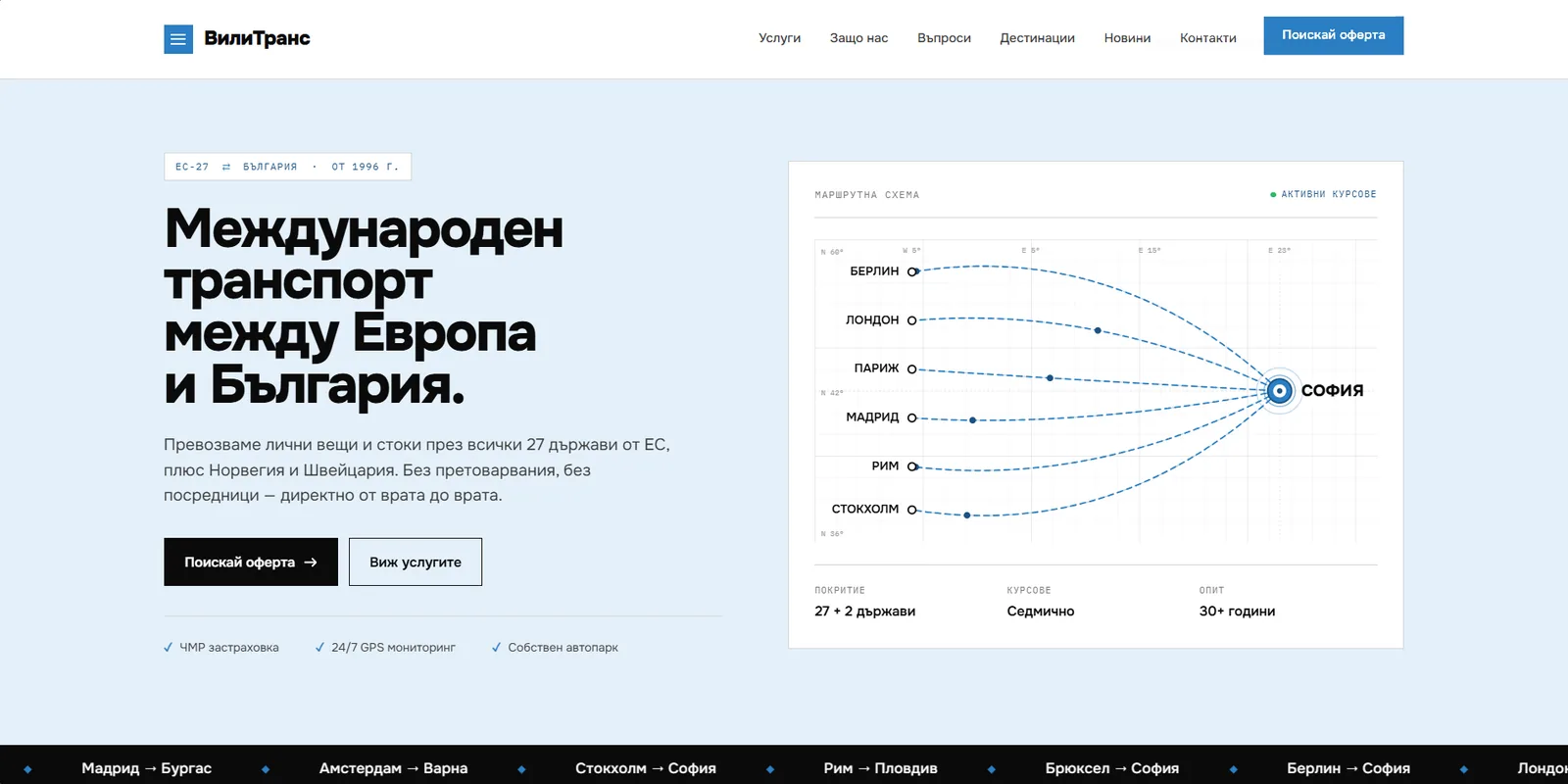Click the Стокхолм route node circle
The width and height of the screenshot is (1568, 784).
click(x=912, y=510)
